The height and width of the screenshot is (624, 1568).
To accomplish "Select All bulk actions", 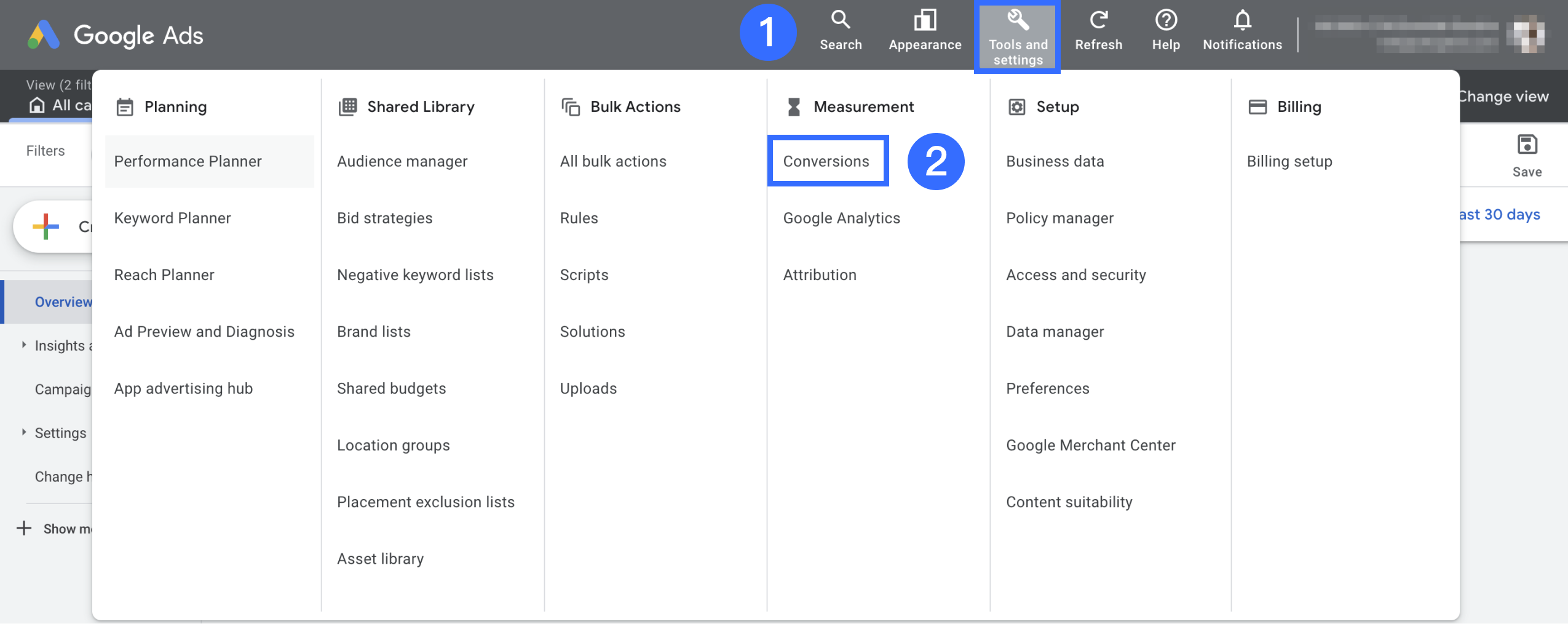I will (x=613, y=161).
